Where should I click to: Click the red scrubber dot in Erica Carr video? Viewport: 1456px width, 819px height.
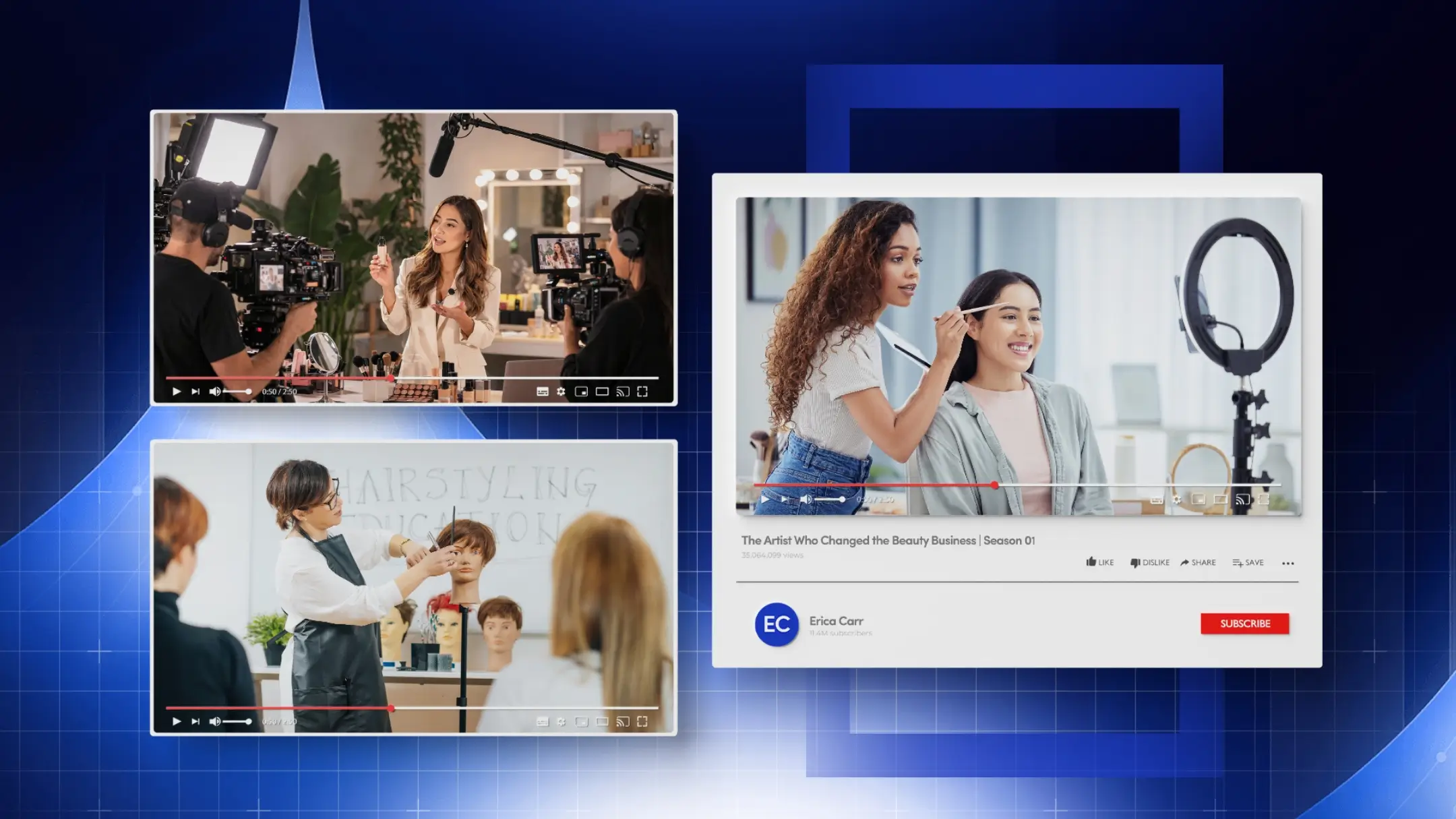coord(995,485)
